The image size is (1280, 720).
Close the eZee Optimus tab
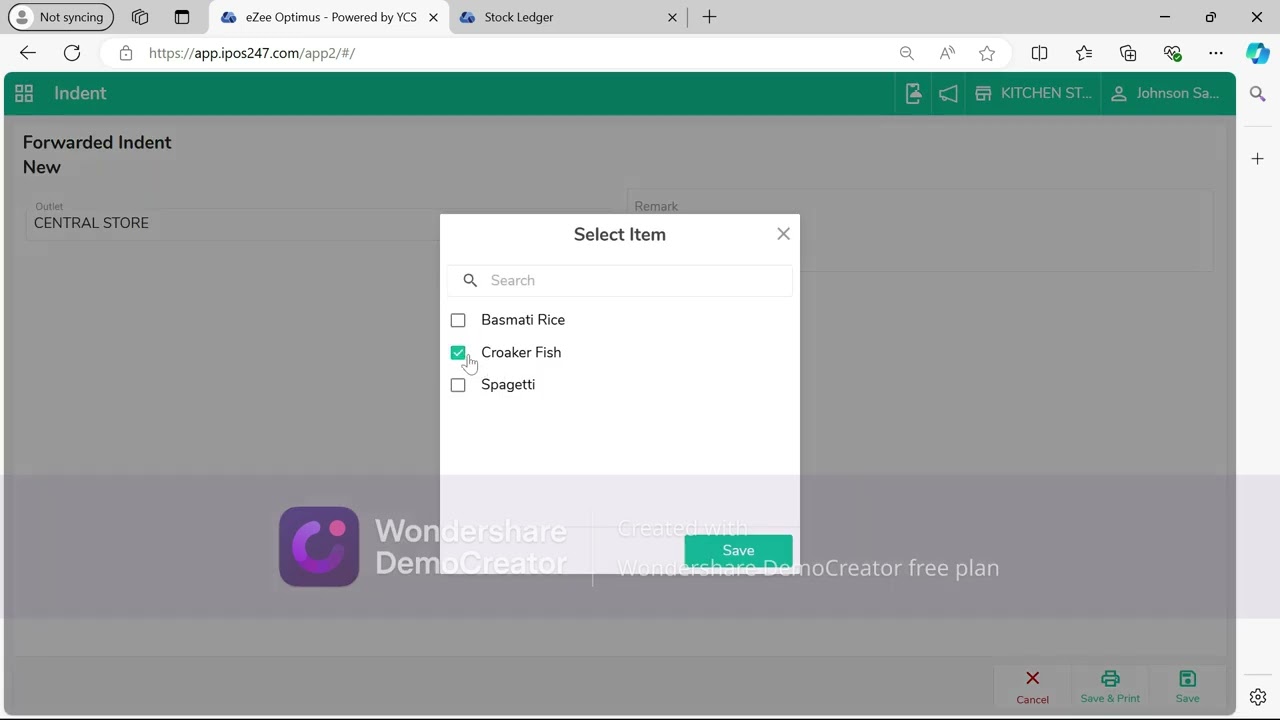pyautogui.click(x=433, y=17)
